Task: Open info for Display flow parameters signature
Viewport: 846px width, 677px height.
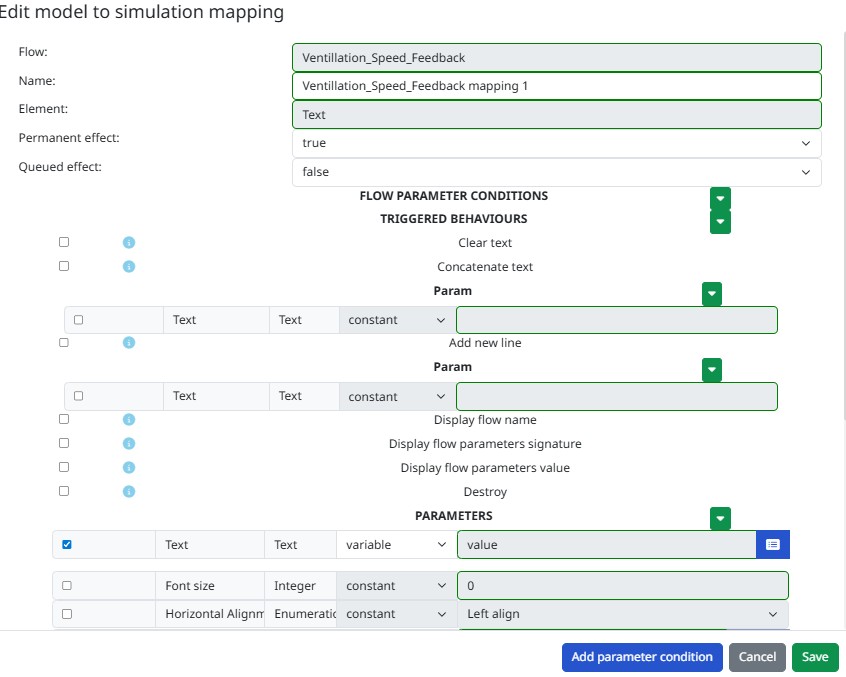Action: [127, 443]
